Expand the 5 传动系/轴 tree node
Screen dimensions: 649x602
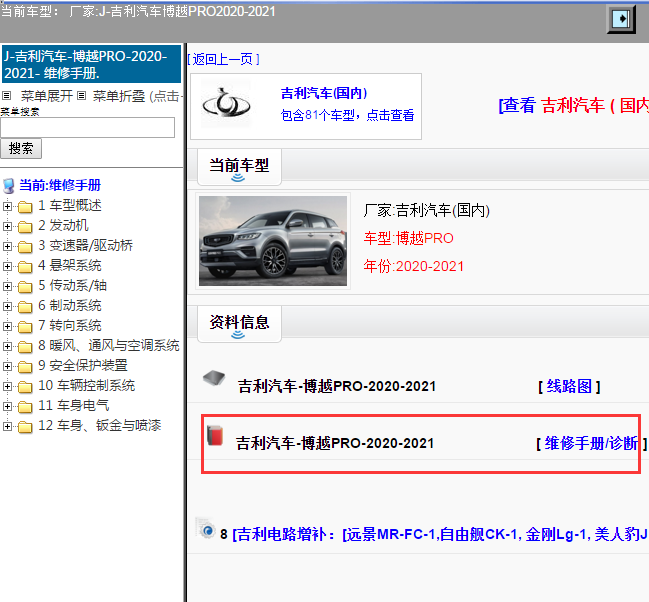pyautogui.click(x=7, y=286)
